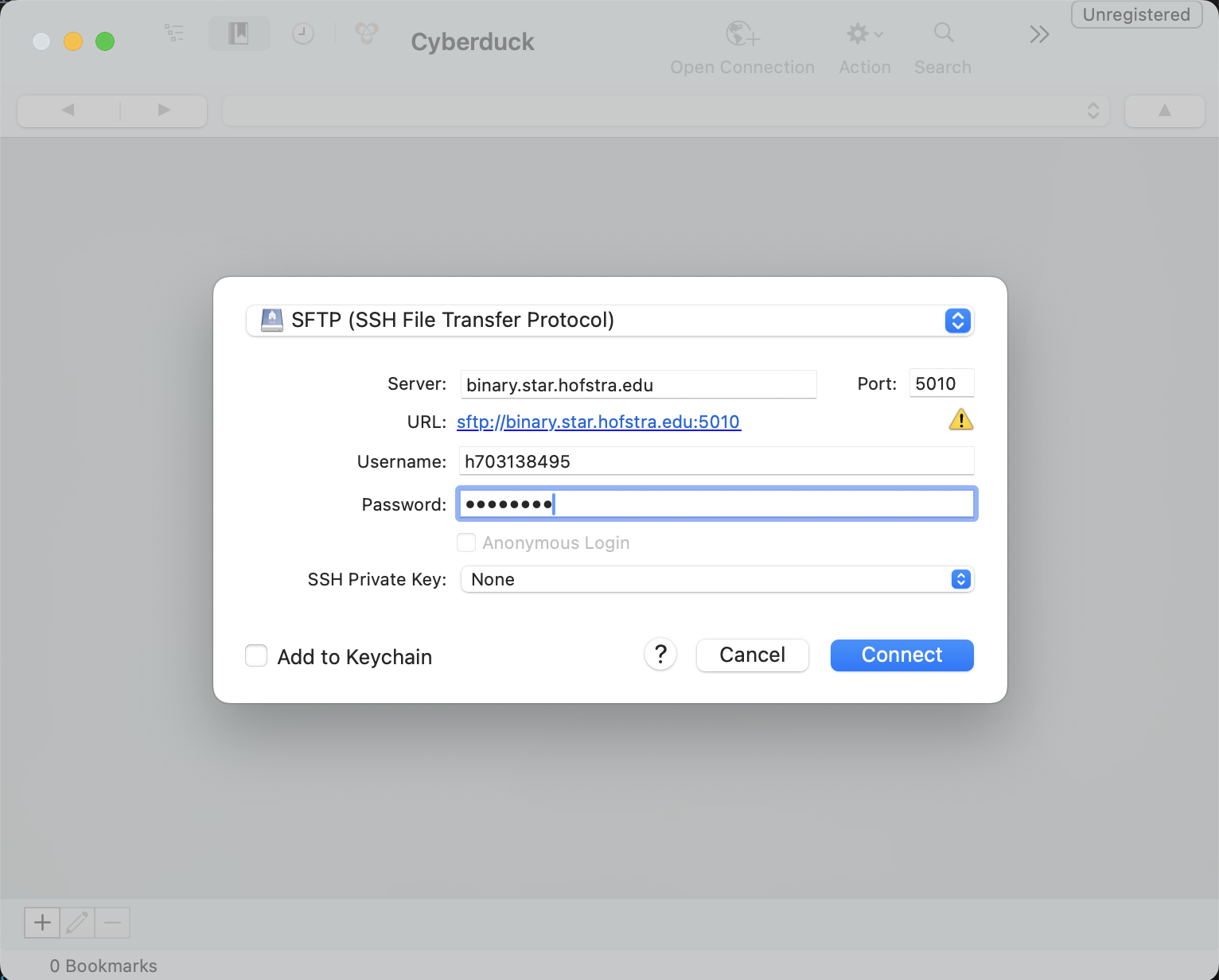Image resolution: width=1219 pixels, height=980 pixels.
Task: Go back with the left arrow
Action: (68, 110)
